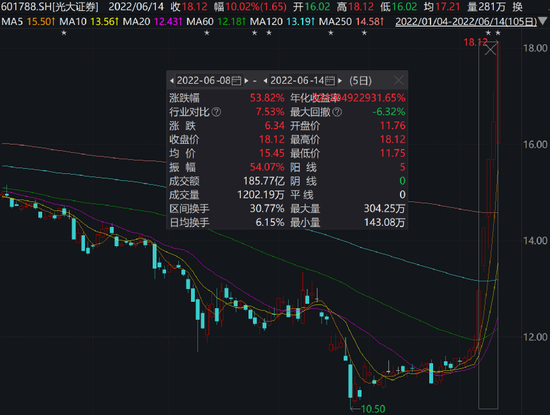
Task: Click the quote date 2022/06/14 in header
Action: (x=136, y=7)
